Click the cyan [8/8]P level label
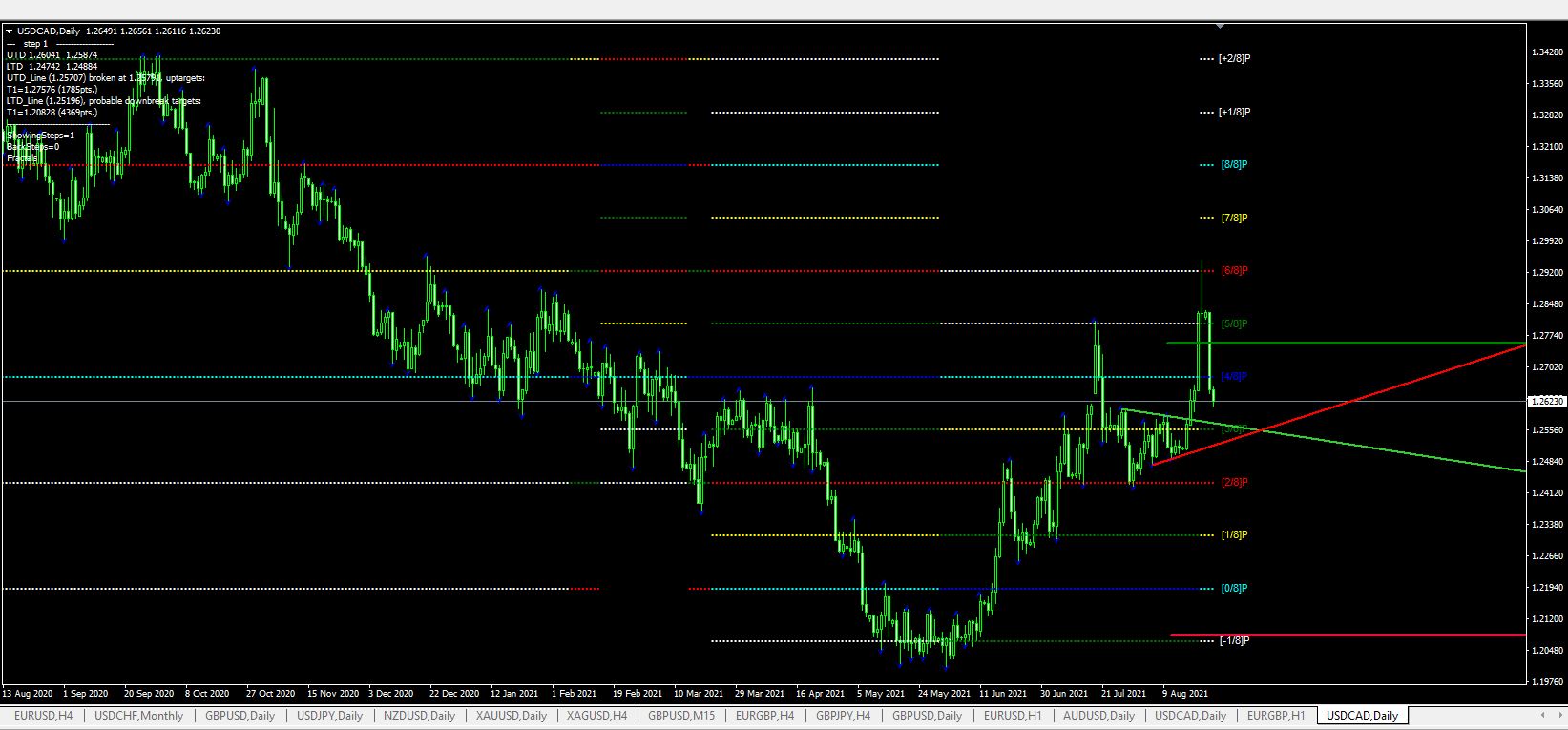The height and width of the screenshot is (730, 1568). [1234, 165]
